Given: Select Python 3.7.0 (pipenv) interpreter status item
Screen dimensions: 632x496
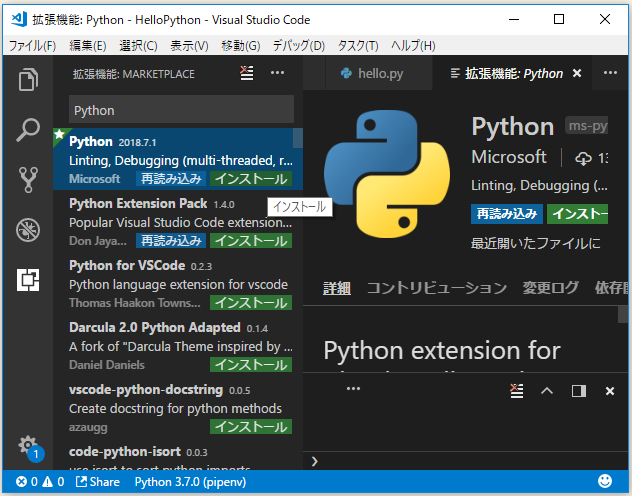Looking at the screenshot, I should 190,482.
